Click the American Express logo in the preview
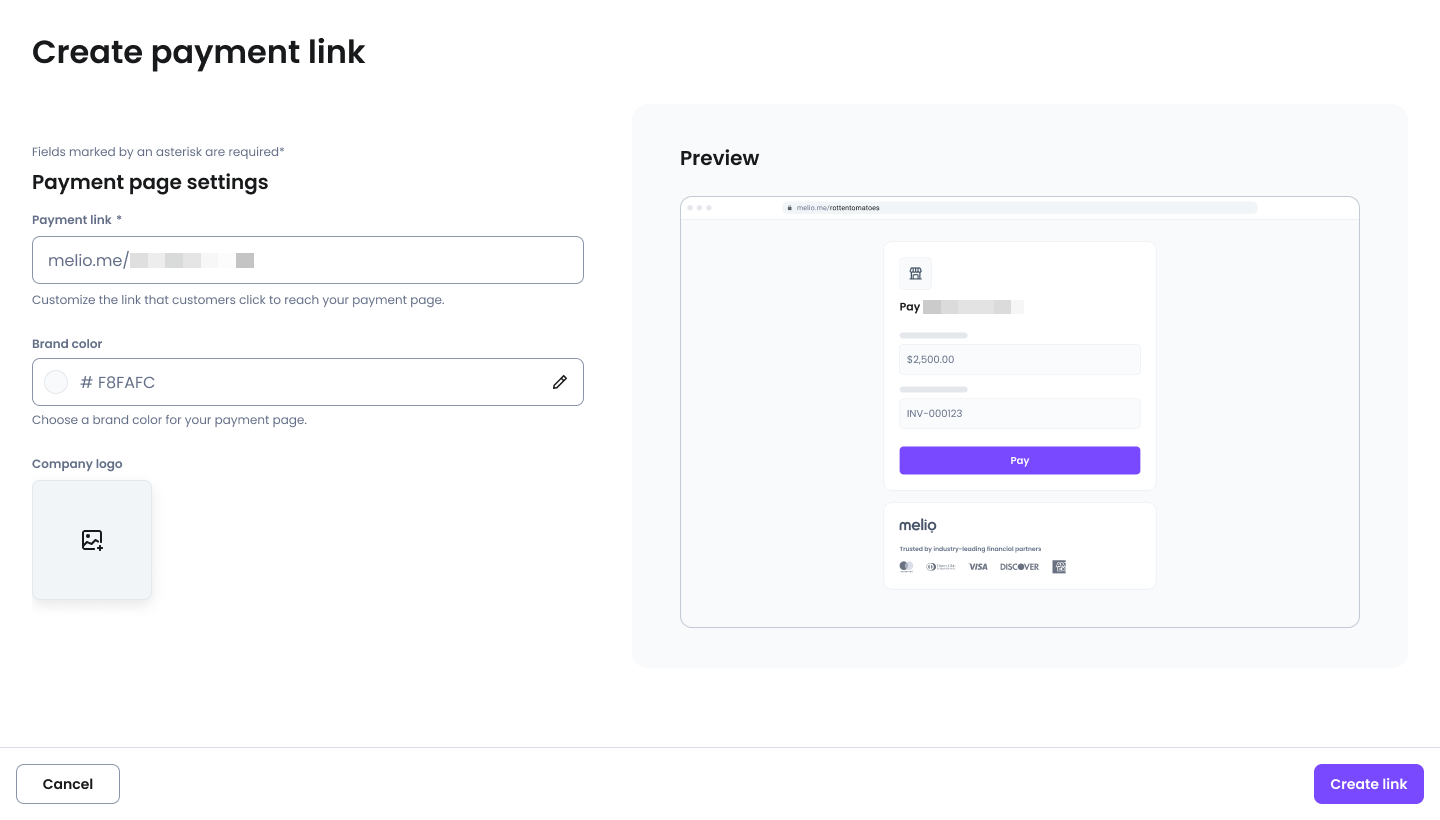The image size is (1440, 820). 1059,567
